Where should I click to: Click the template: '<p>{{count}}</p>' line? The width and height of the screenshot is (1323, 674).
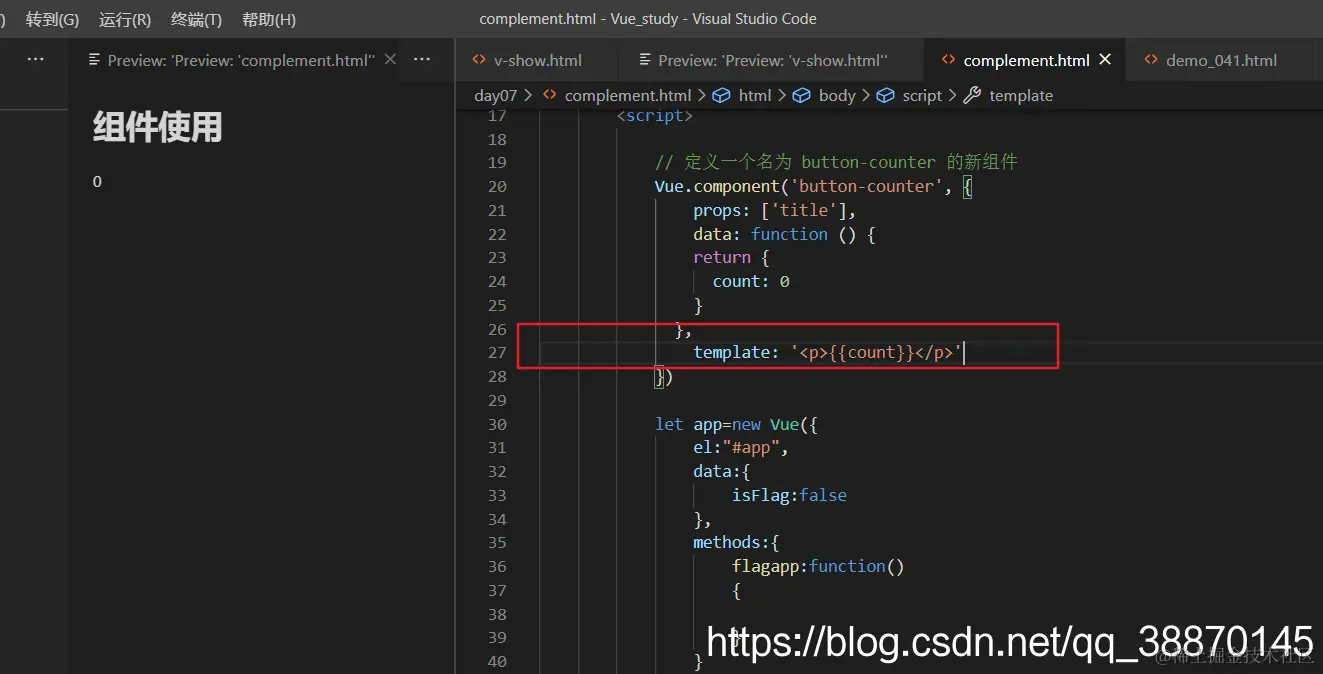[828, 352]
